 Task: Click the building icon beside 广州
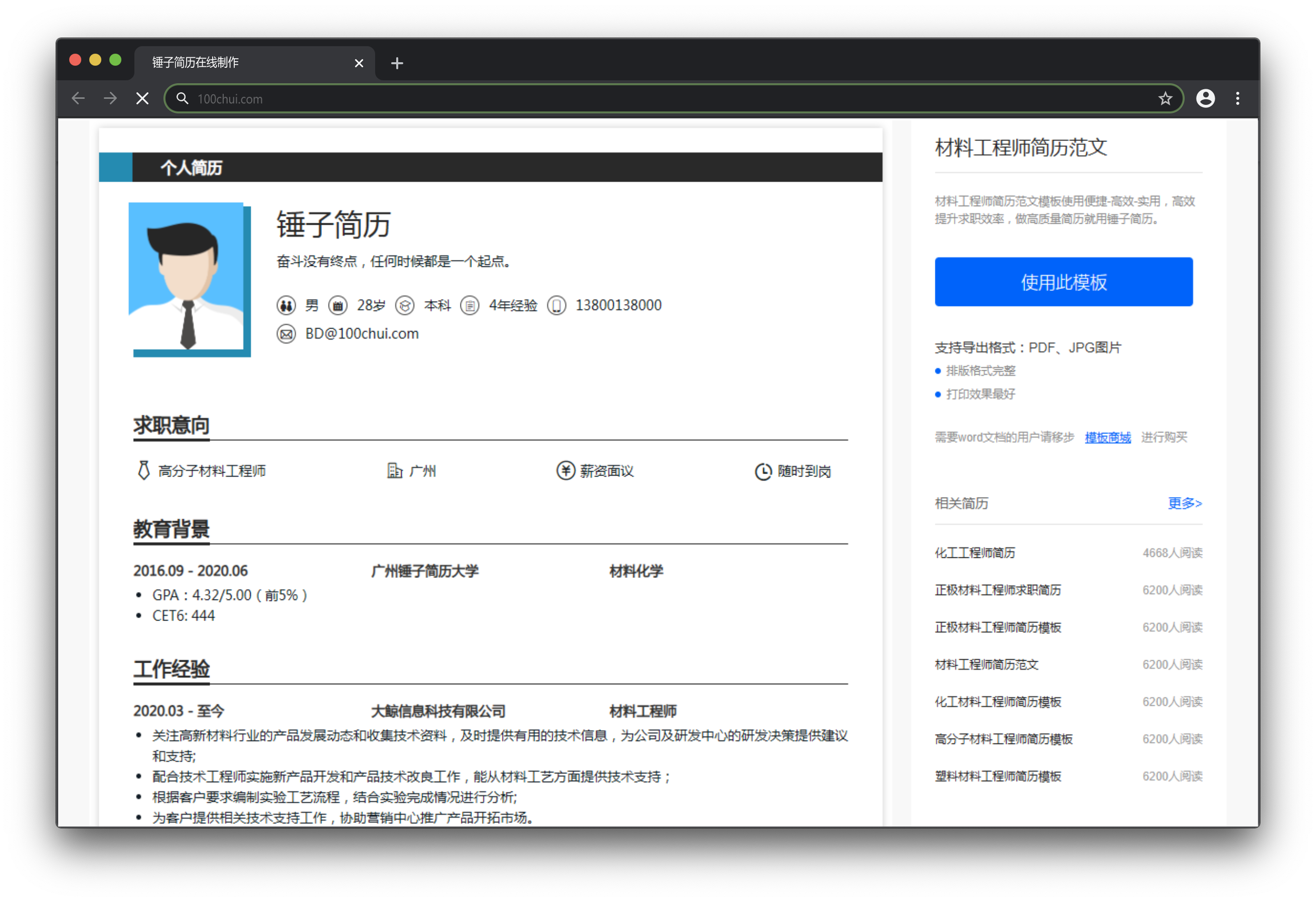point(395,470)
